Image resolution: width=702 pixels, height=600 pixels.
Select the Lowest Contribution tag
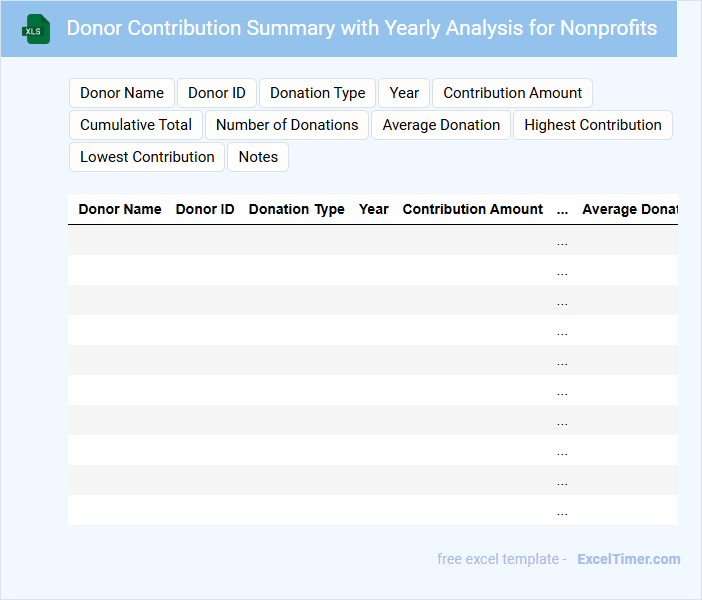click(x=147, y=157)
